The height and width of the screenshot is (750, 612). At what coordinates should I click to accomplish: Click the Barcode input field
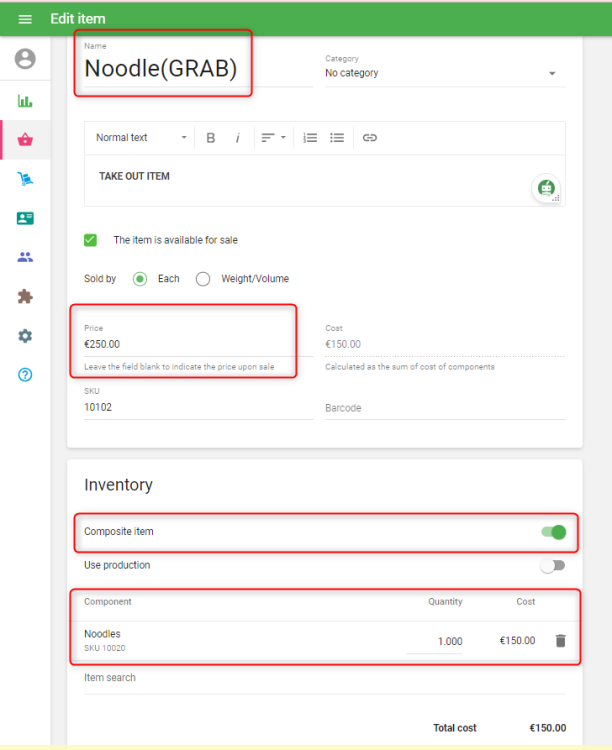(444, 408)
